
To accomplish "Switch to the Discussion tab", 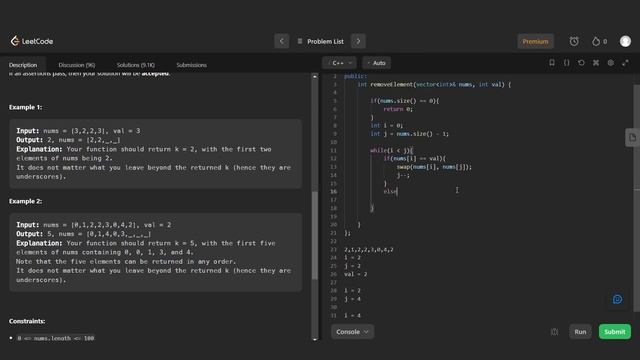I will [76, 65].
